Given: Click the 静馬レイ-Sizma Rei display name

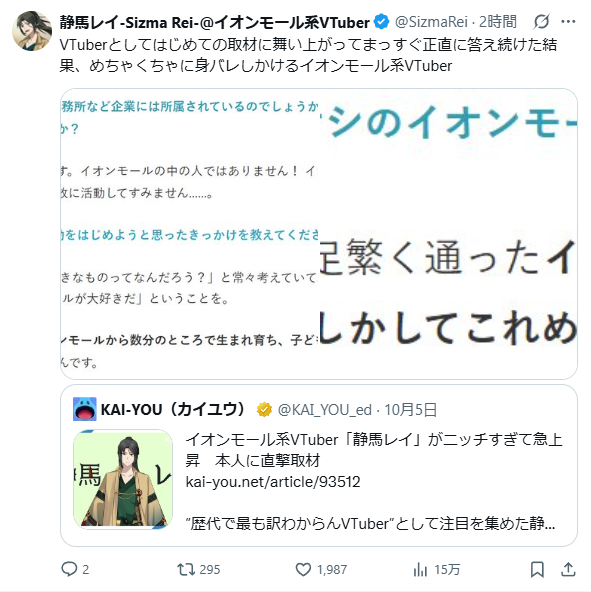Looking at the screenshot, I should pos(214,22).
